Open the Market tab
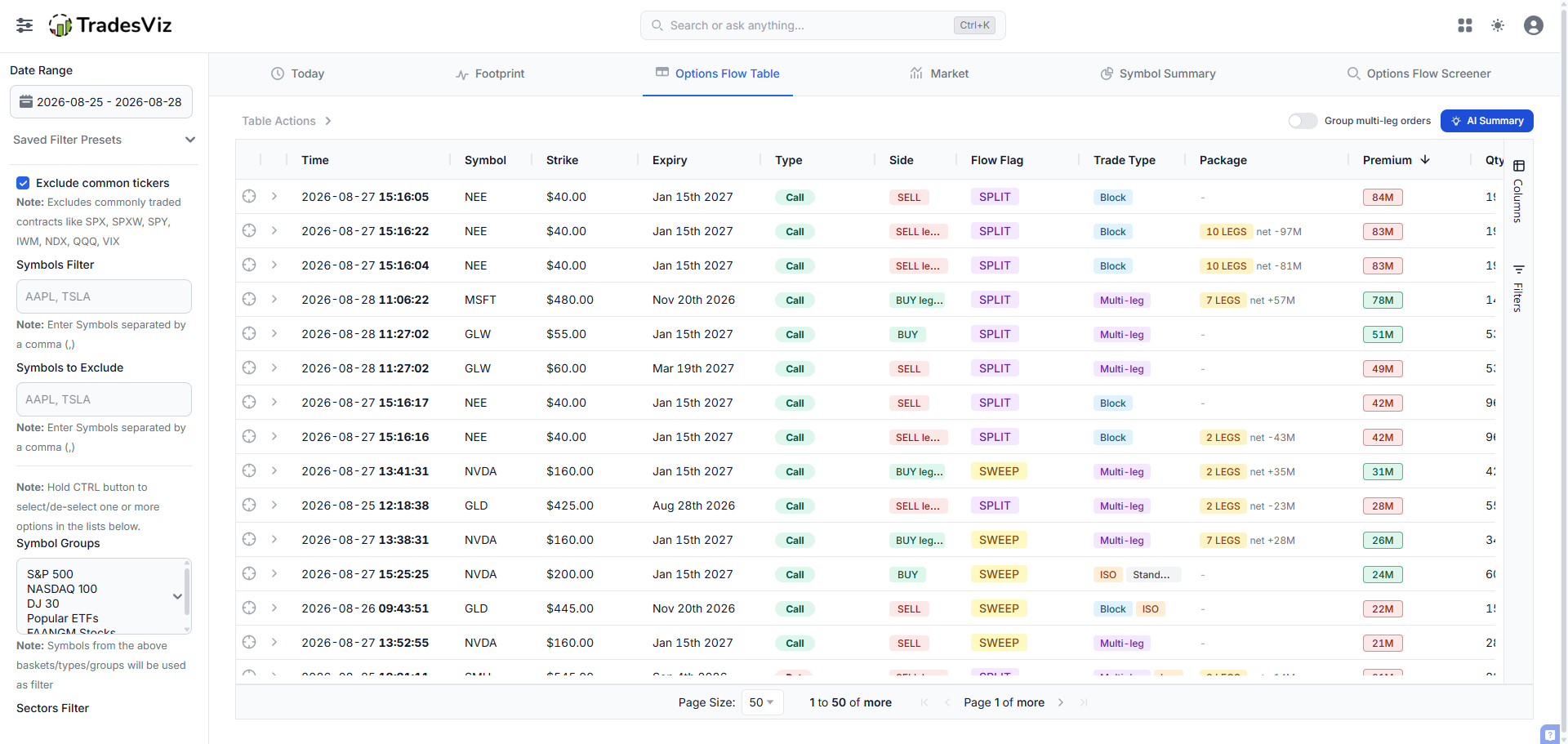Screen dimensions: 1568x744 click(939, 74)
